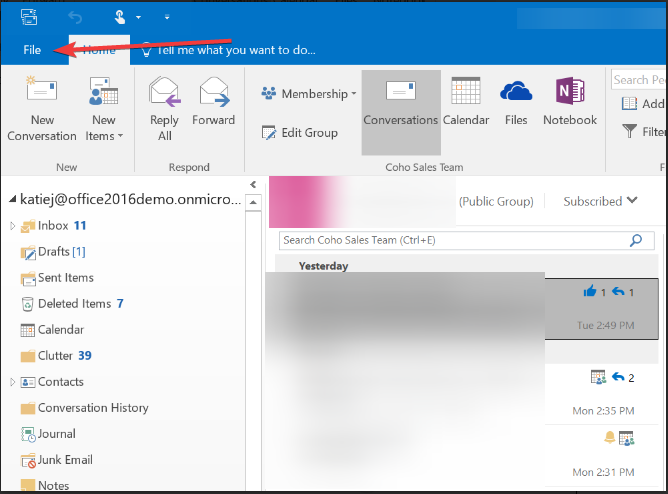
Task: Collapse the folder pane with the chevron
Action: click(x=253, y=184)
